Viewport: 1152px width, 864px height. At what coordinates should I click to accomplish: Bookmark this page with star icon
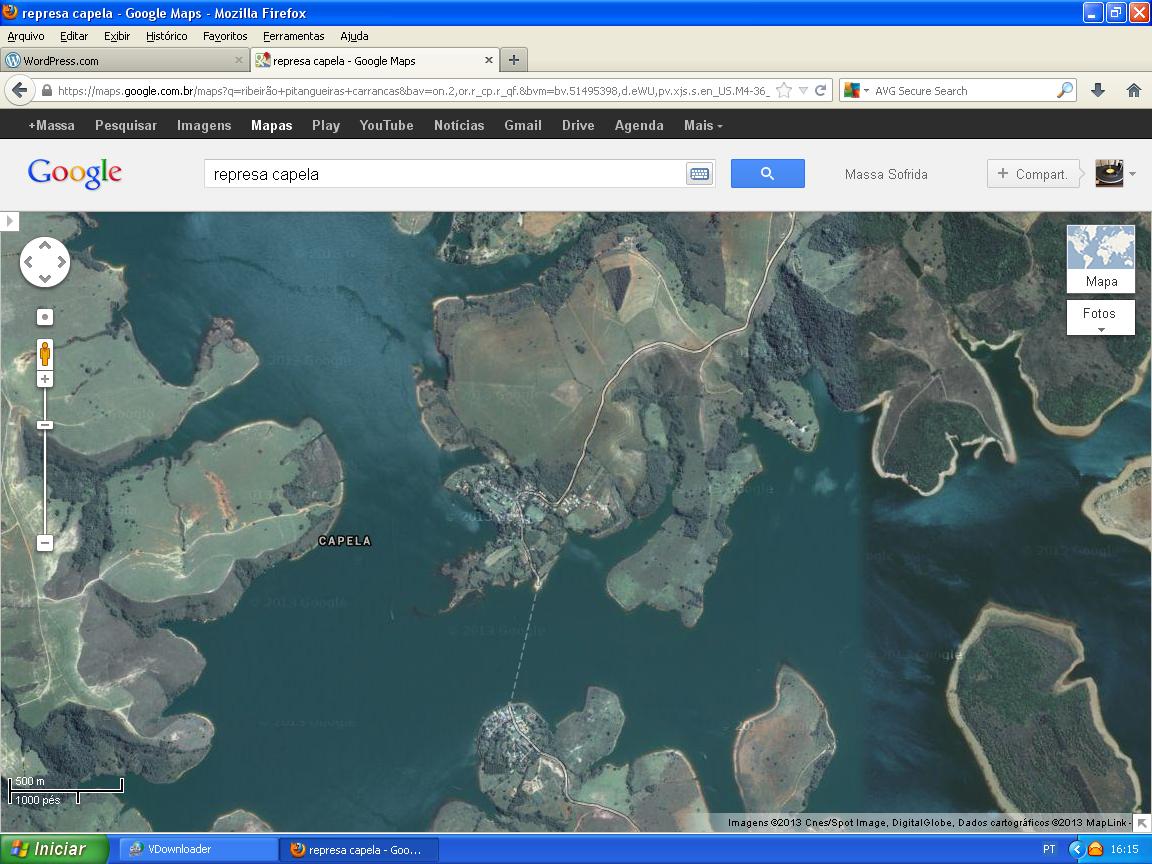click(784, 90)
